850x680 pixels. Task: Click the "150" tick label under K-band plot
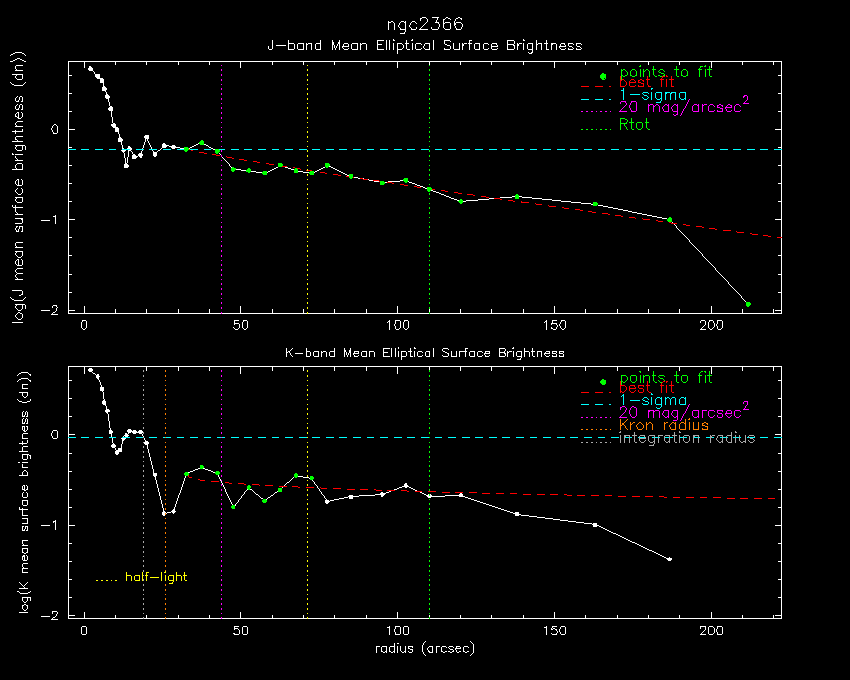(555, 631)
